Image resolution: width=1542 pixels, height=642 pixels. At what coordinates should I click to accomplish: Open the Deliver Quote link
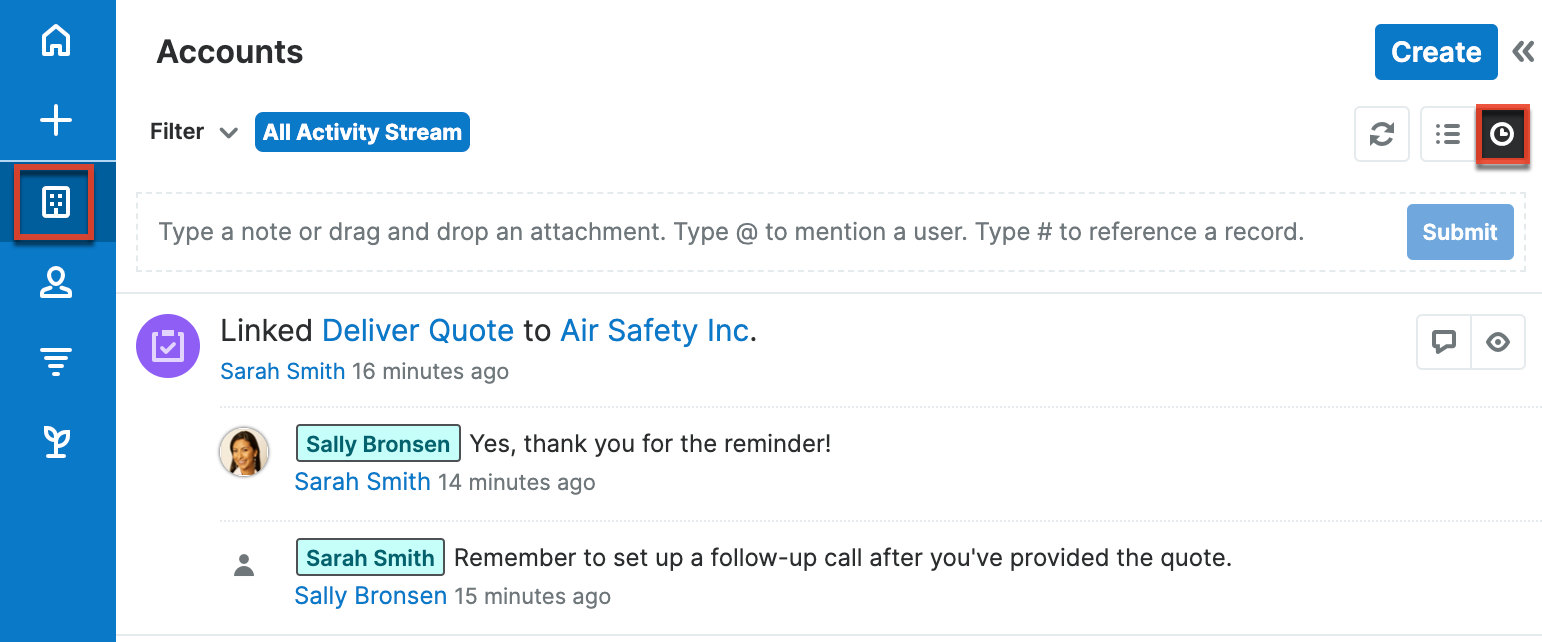point(418,331)
